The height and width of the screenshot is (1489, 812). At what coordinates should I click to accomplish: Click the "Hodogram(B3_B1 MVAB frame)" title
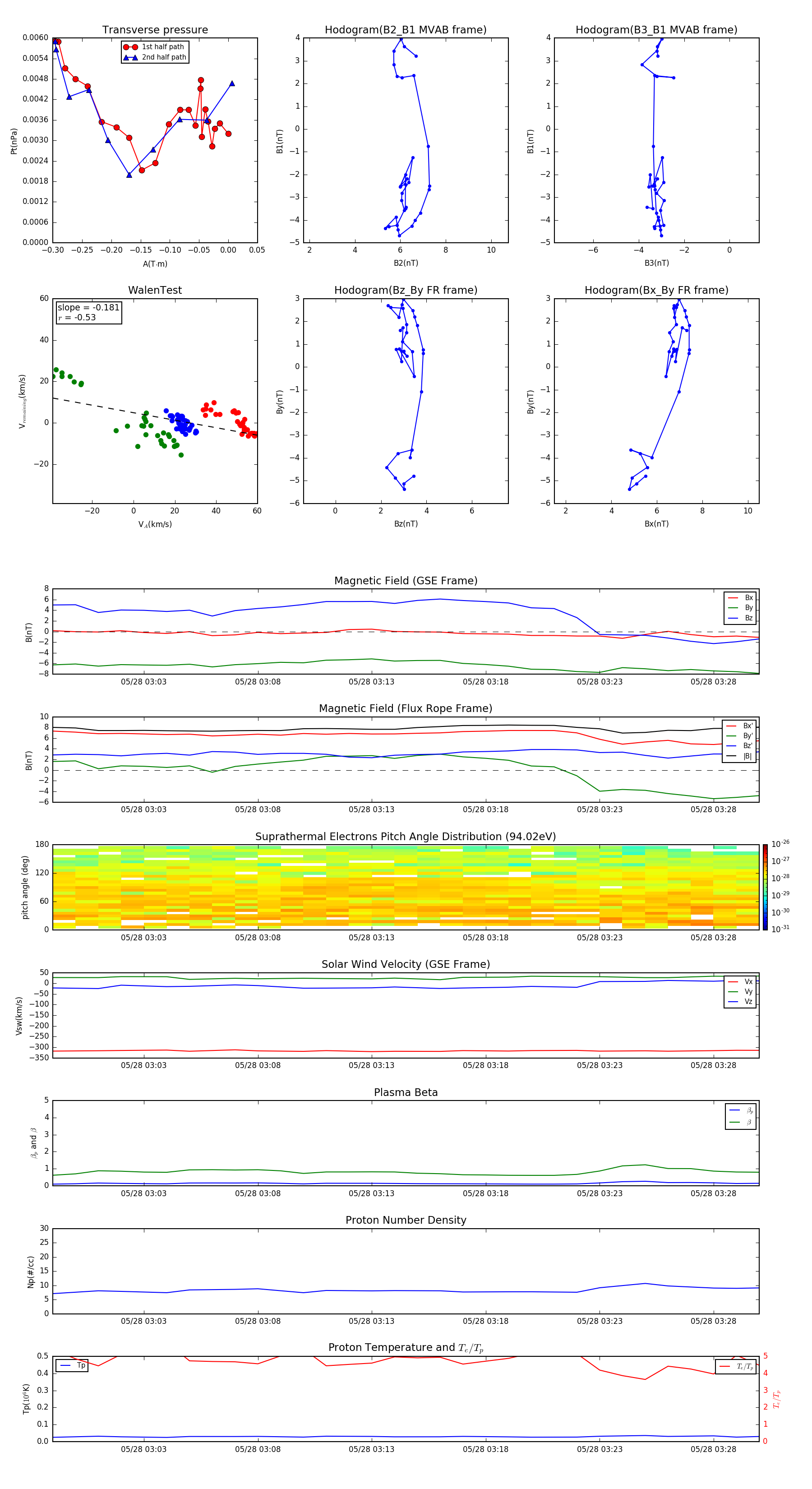[x=656, y=30]
